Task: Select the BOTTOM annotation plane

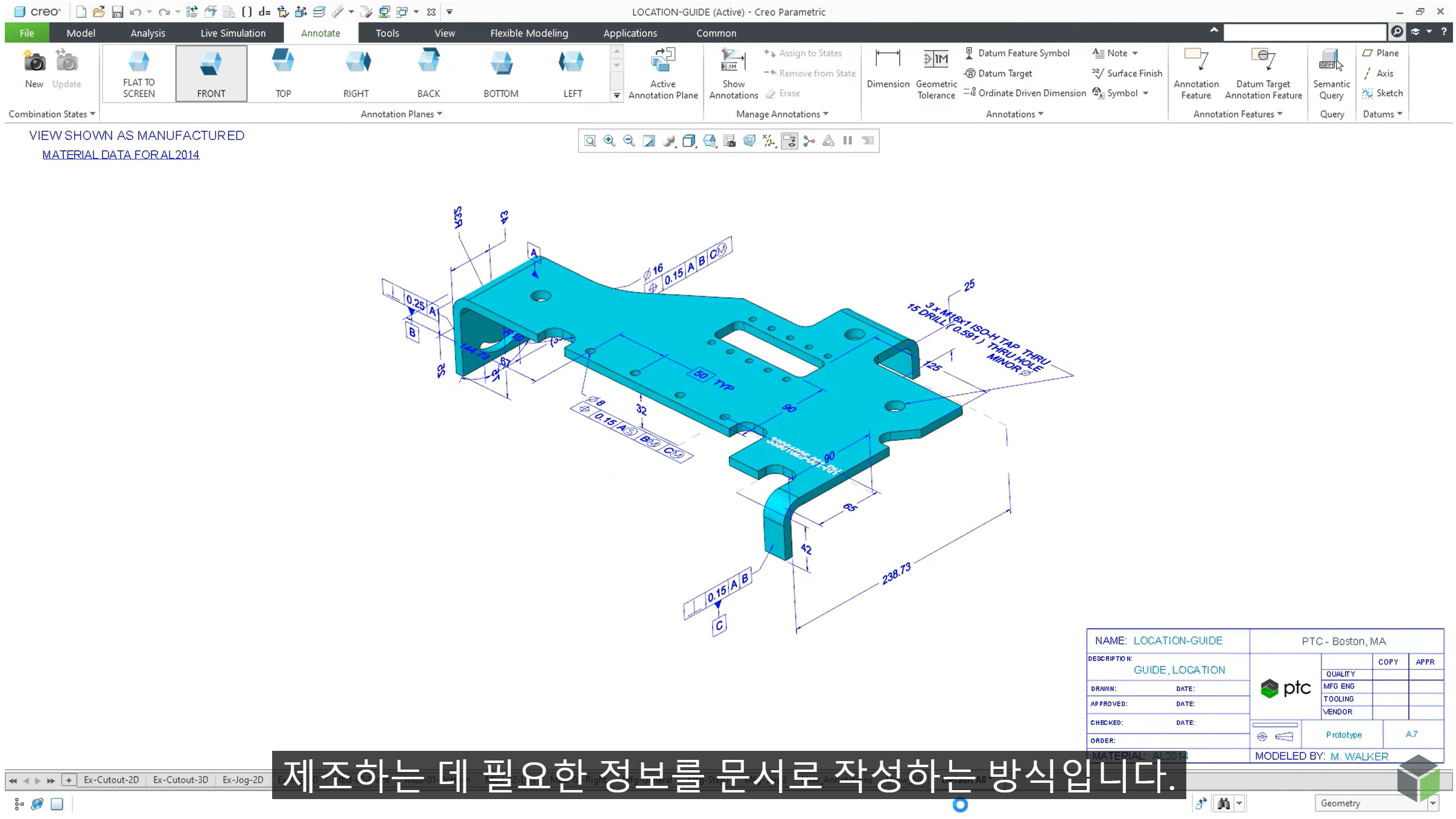Action: pos(501,74)
